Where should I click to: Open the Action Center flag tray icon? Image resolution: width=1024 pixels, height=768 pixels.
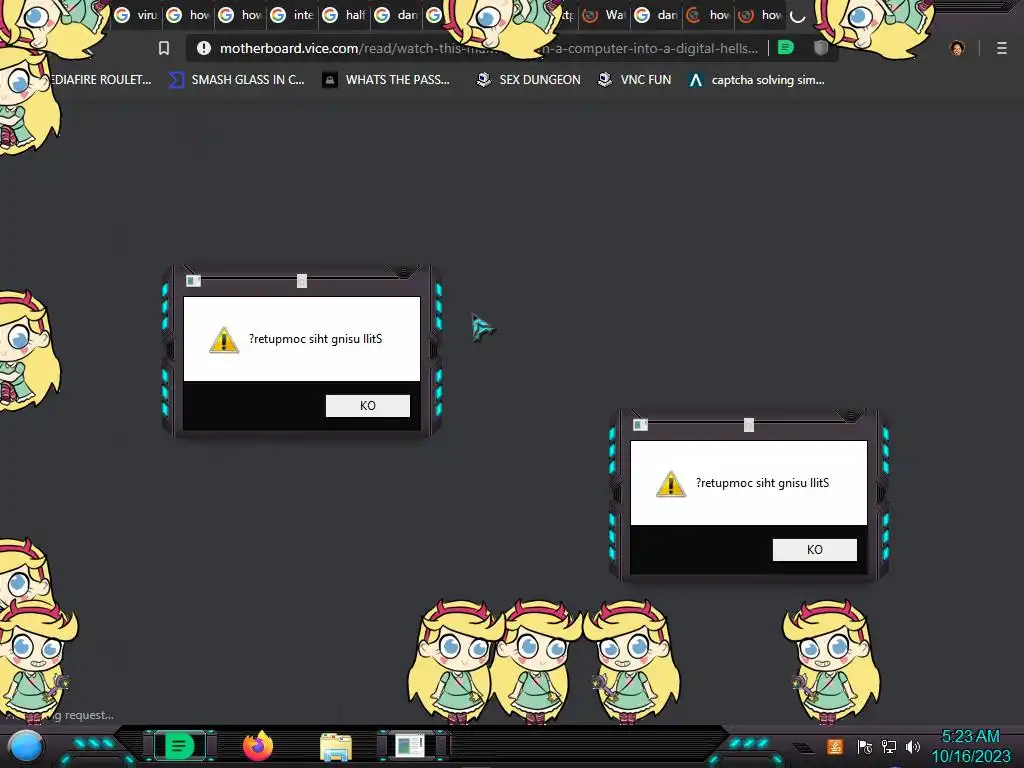865,746
